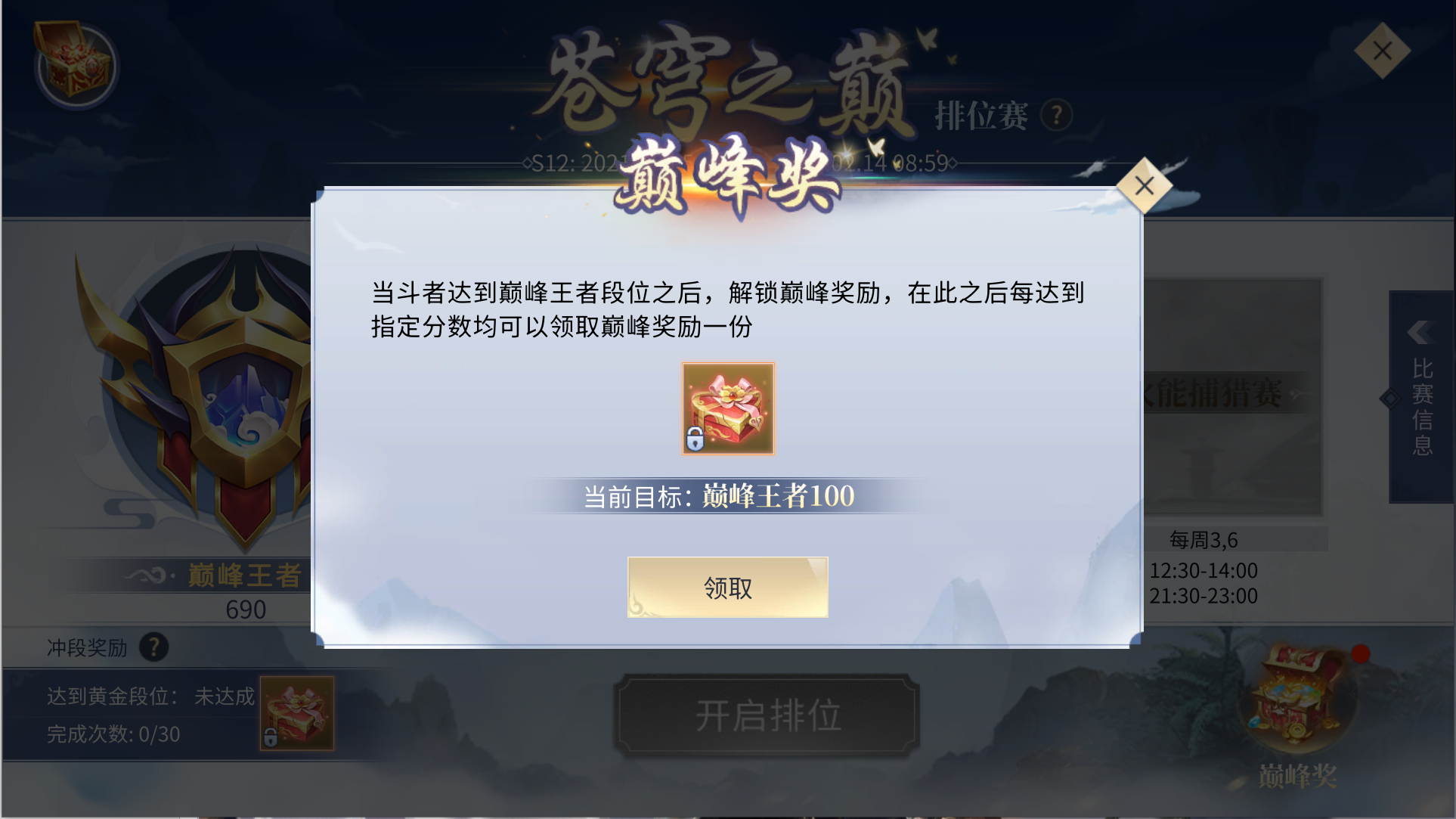Select the 当前目标 巅峰王者100 banner
The width and height of the screenshot is (1456, 819).
719,496
